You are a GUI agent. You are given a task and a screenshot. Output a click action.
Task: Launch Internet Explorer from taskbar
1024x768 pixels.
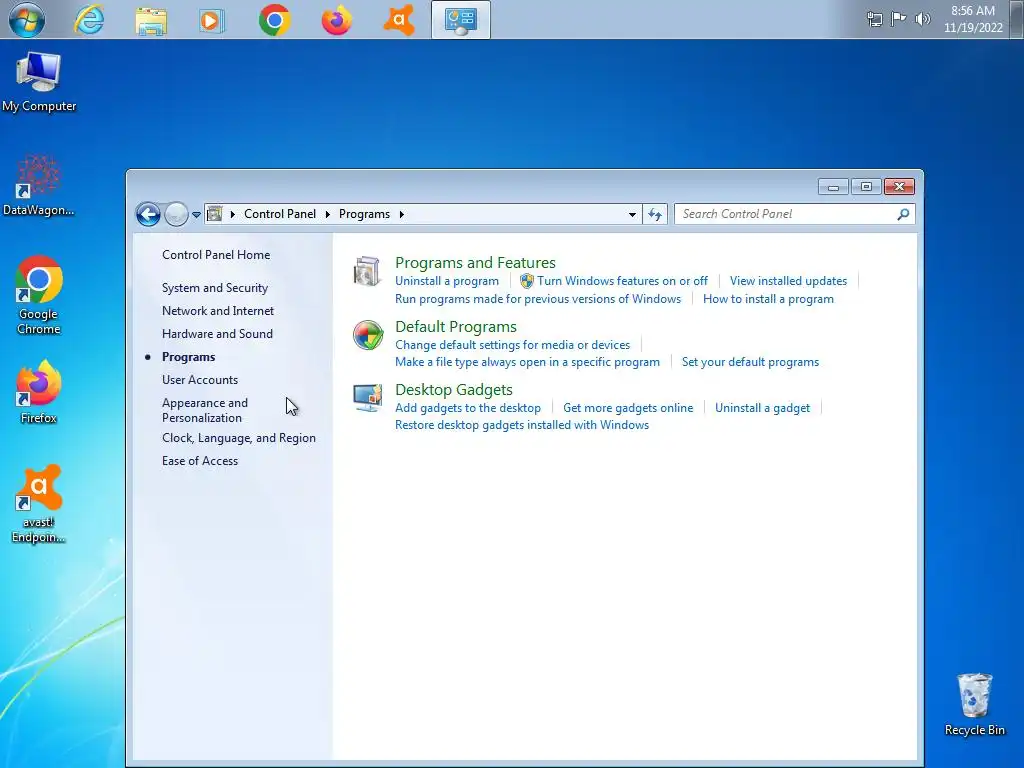coord(89,20)
